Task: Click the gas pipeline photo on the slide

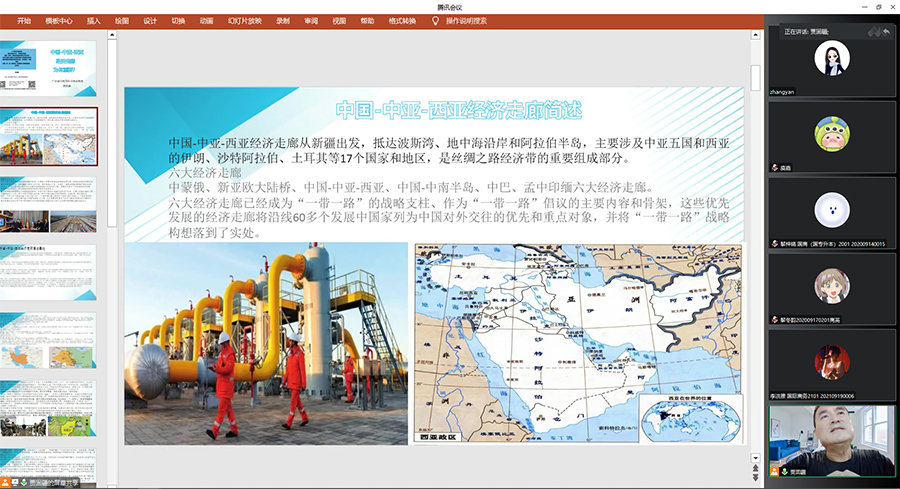Action: click(x=266, y=343)
